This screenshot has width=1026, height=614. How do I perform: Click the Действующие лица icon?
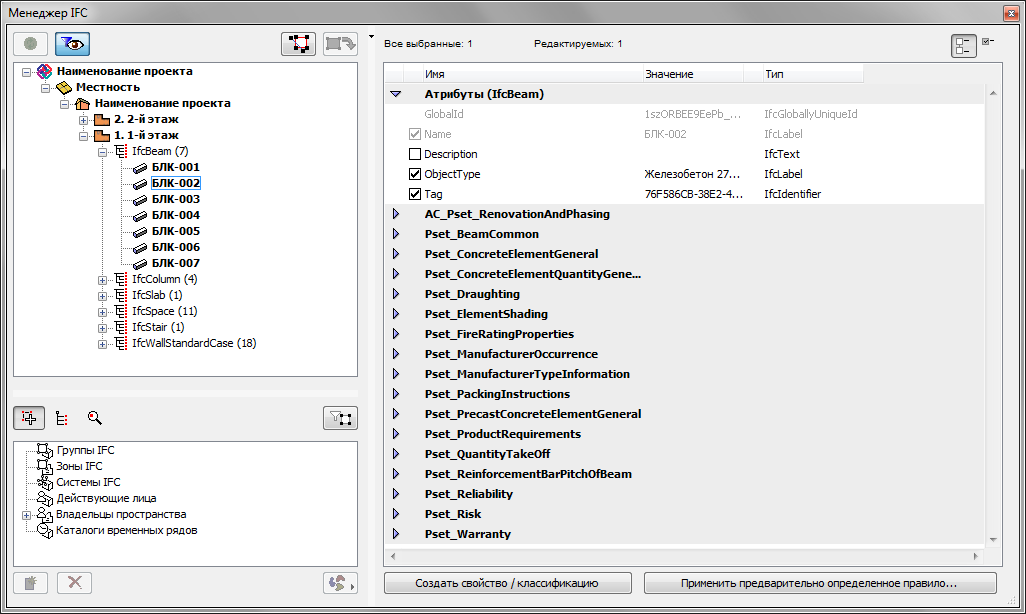coord(44,498)
